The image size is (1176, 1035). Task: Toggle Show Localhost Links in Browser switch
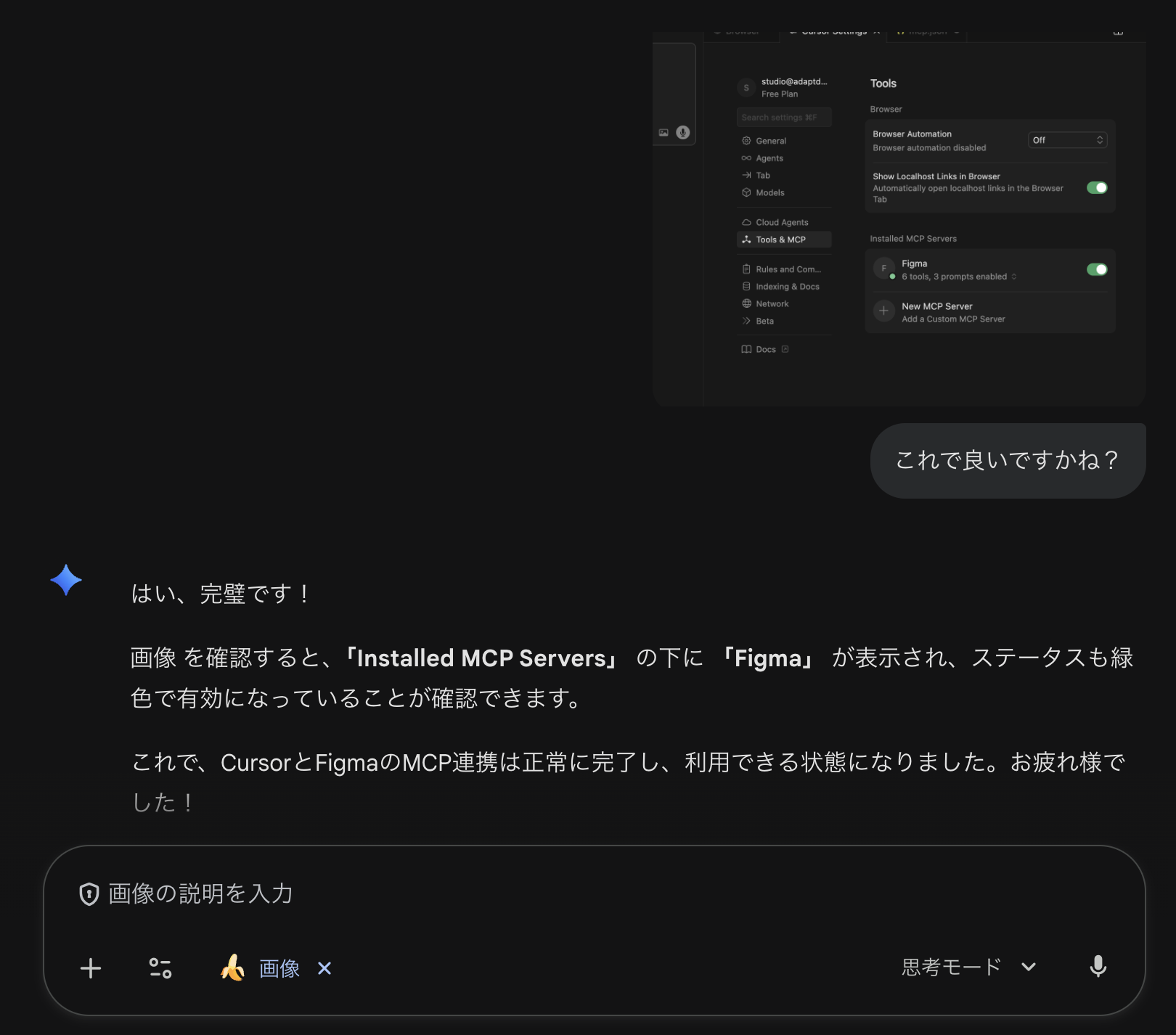coord(1097,187)
